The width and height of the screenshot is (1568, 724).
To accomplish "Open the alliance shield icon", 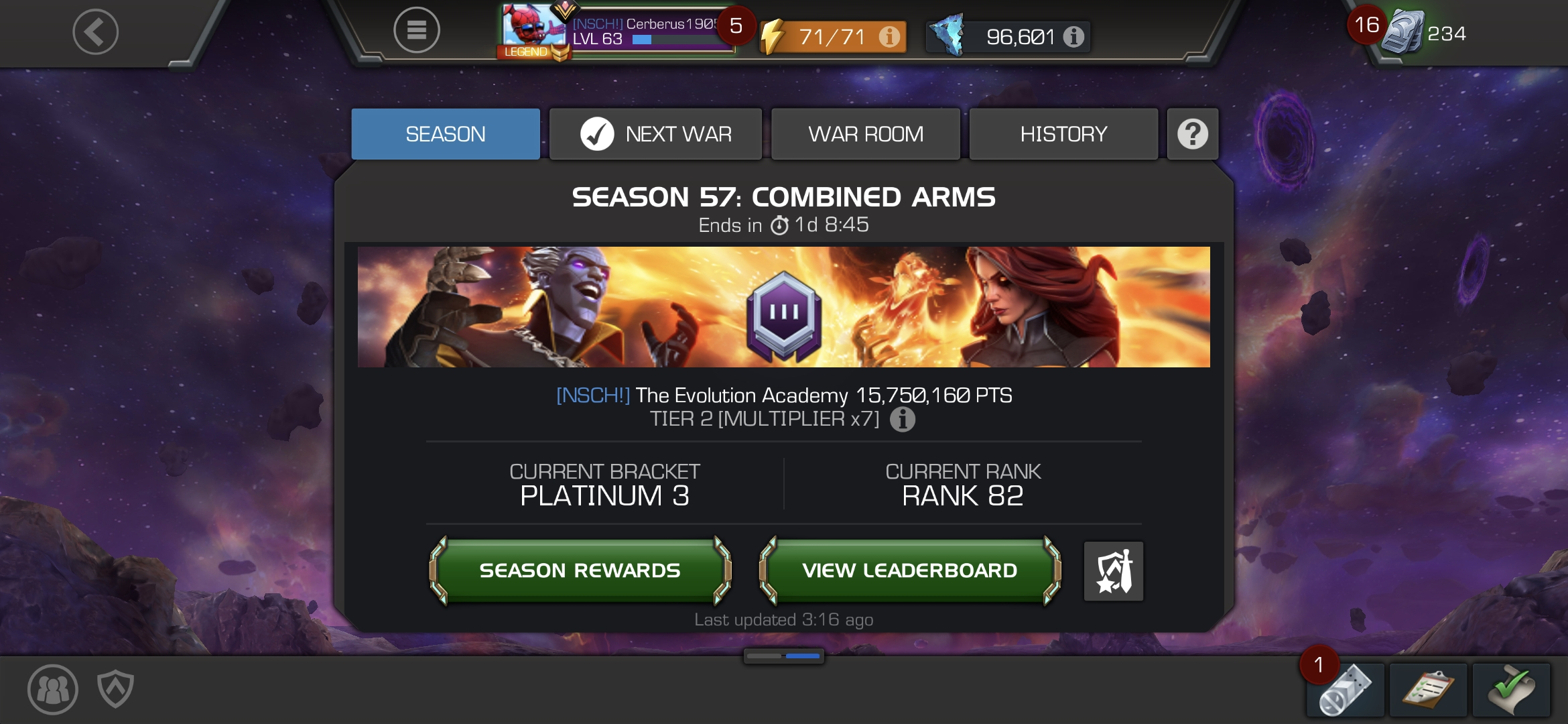I will coord(115,689).
